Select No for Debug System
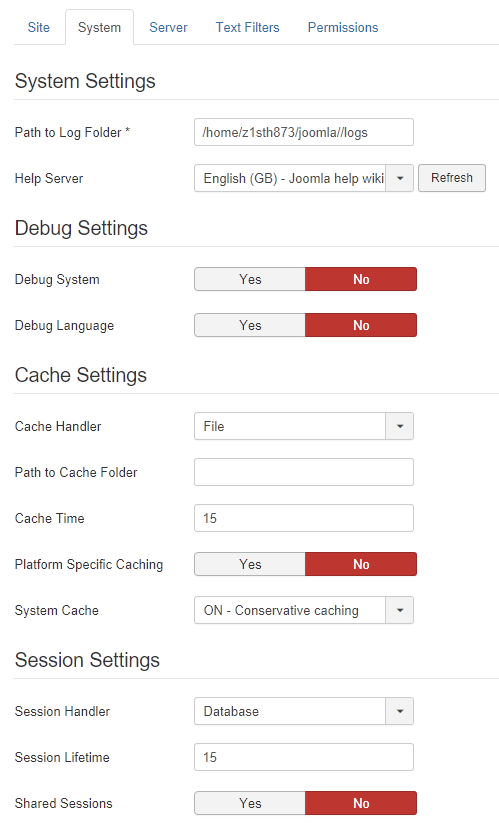 pyautogui.click(x=361, y=279)
